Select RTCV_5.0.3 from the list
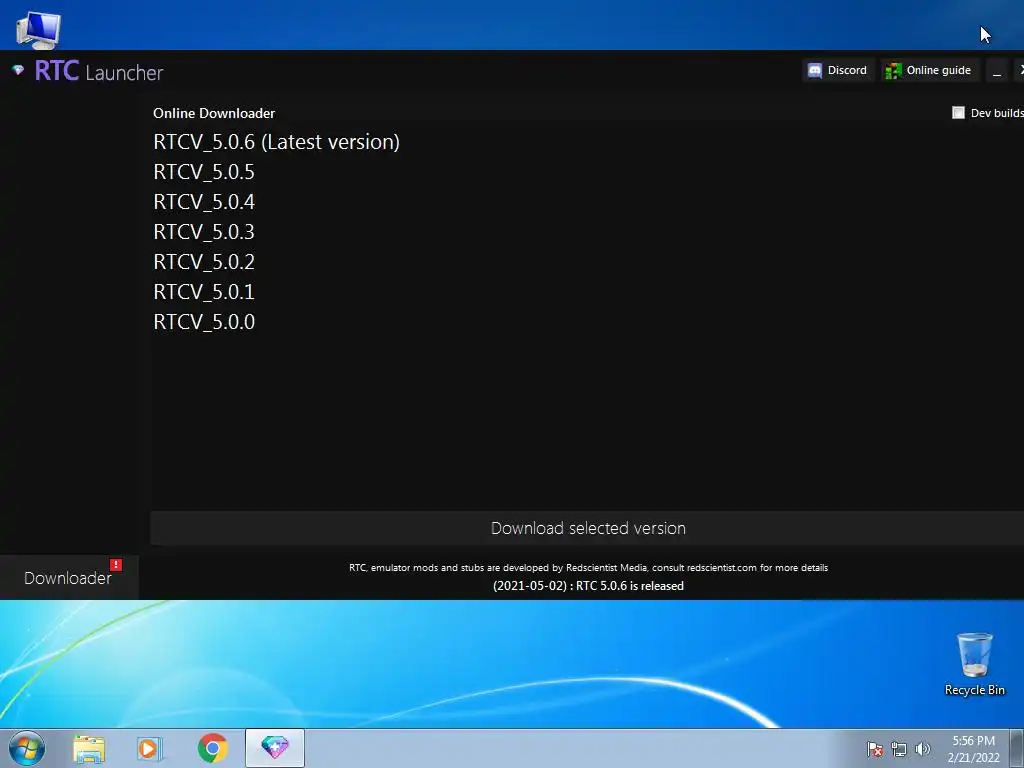 [204, 232]
